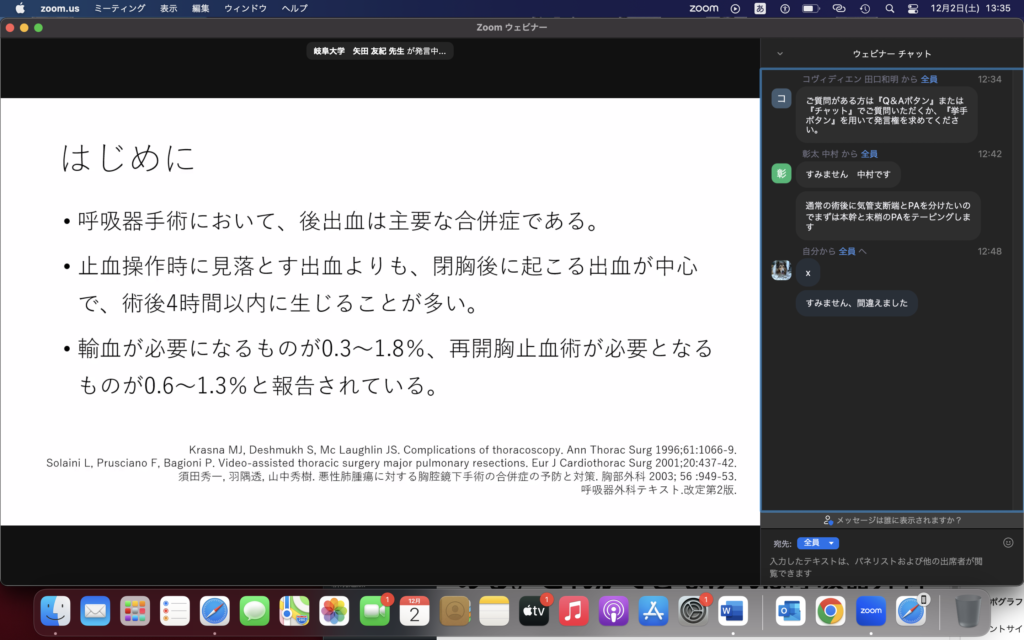Click "メッセージは誰に表示されますか？" link
Screen dimensions: 1024x640
891,520
